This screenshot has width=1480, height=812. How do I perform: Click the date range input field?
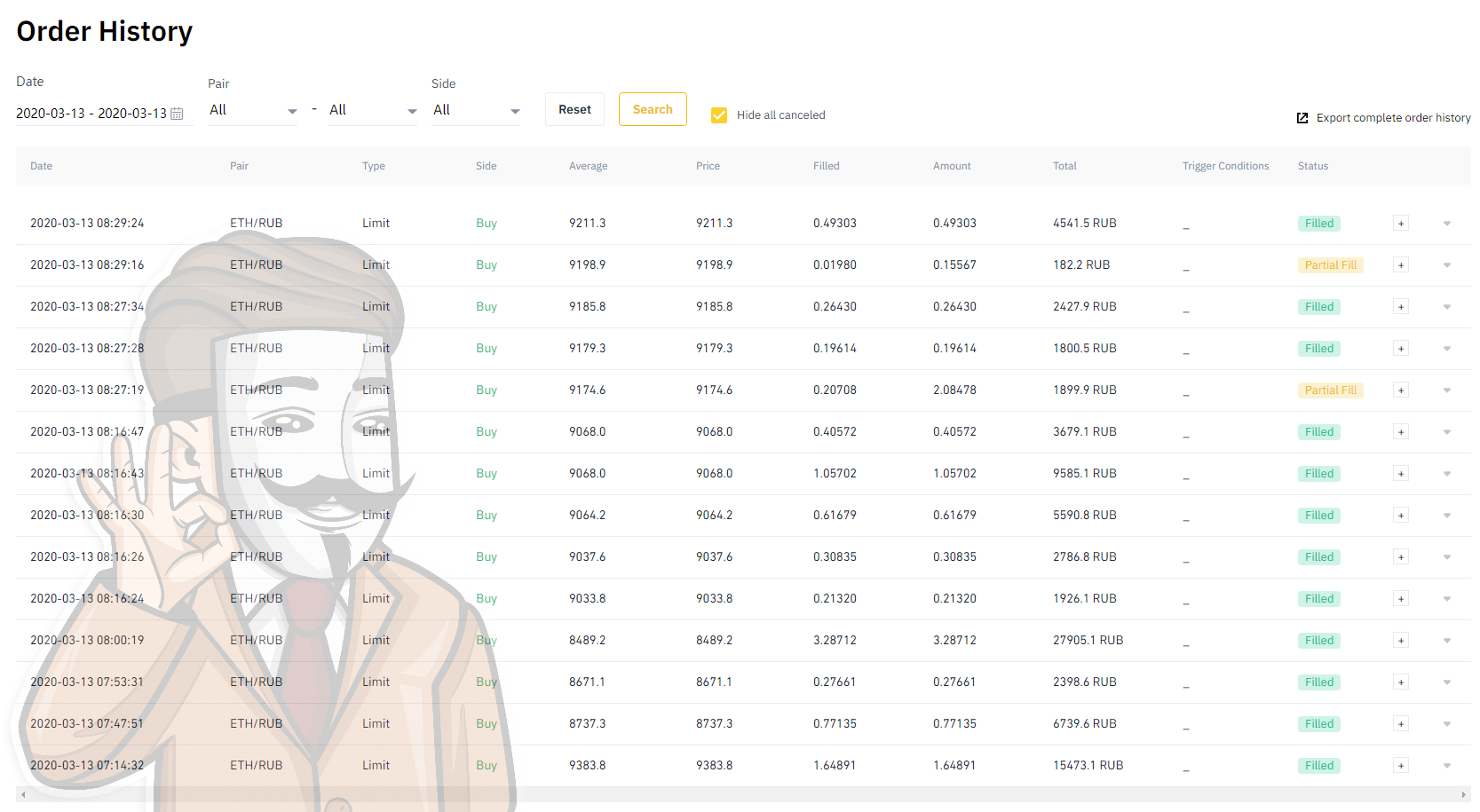point(91,114)
